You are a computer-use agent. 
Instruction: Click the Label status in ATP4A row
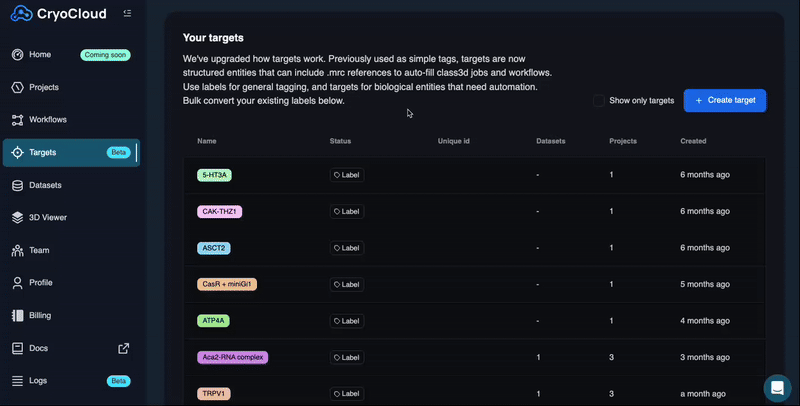(x=347, y=321)
